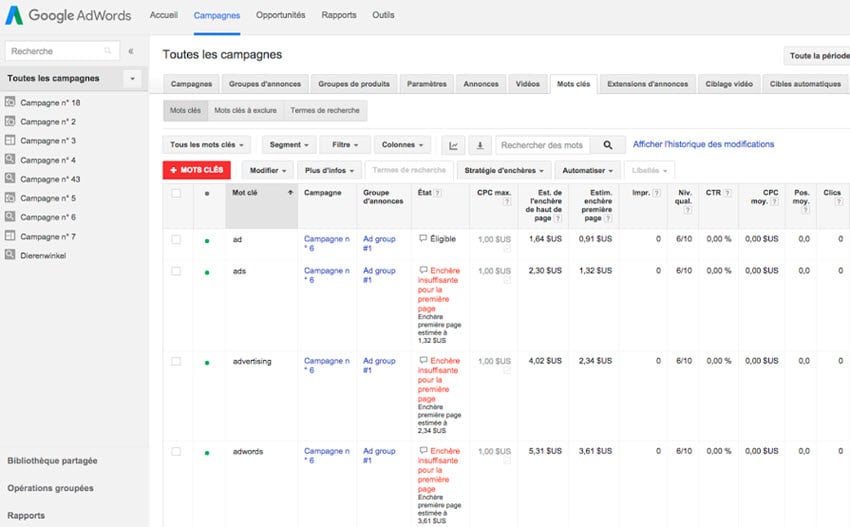
Task: Switch to the Extensions d'annonces tab
Action: click(648, 84)
